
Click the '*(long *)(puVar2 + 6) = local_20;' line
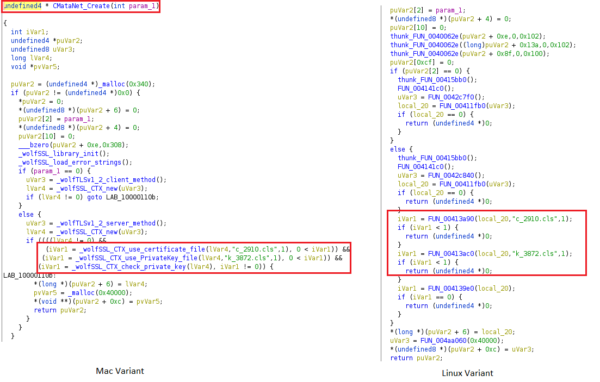(452, 332)
